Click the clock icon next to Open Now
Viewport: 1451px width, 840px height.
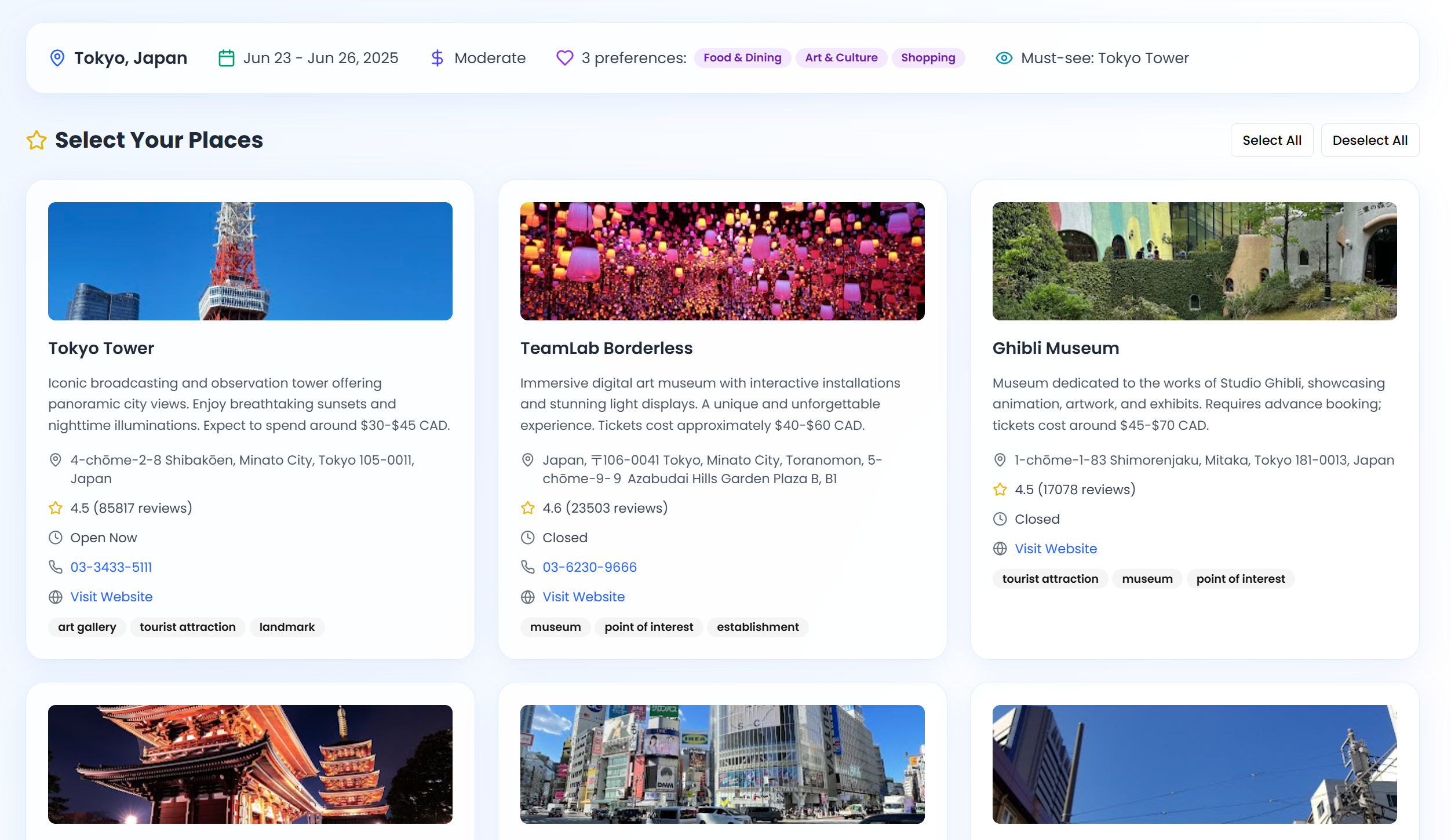pyautogui.click(x=56, y=538)
